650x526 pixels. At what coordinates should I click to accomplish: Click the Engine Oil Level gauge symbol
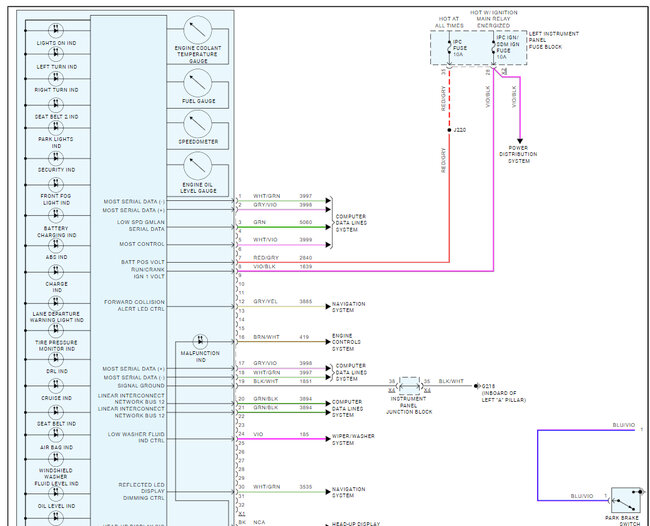[198, 165]
